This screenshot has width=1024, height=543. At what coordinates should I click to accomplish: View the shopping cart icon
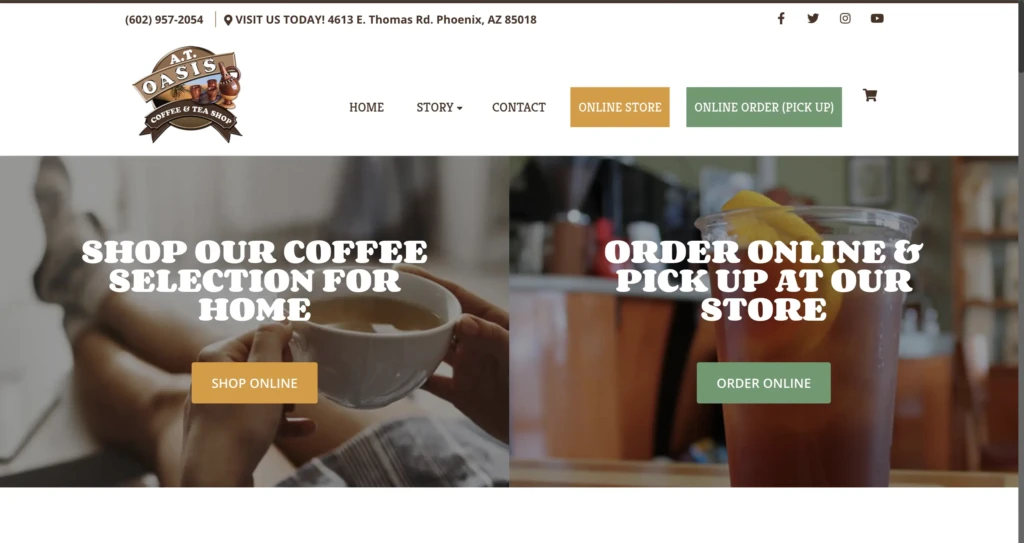[869, 95]
